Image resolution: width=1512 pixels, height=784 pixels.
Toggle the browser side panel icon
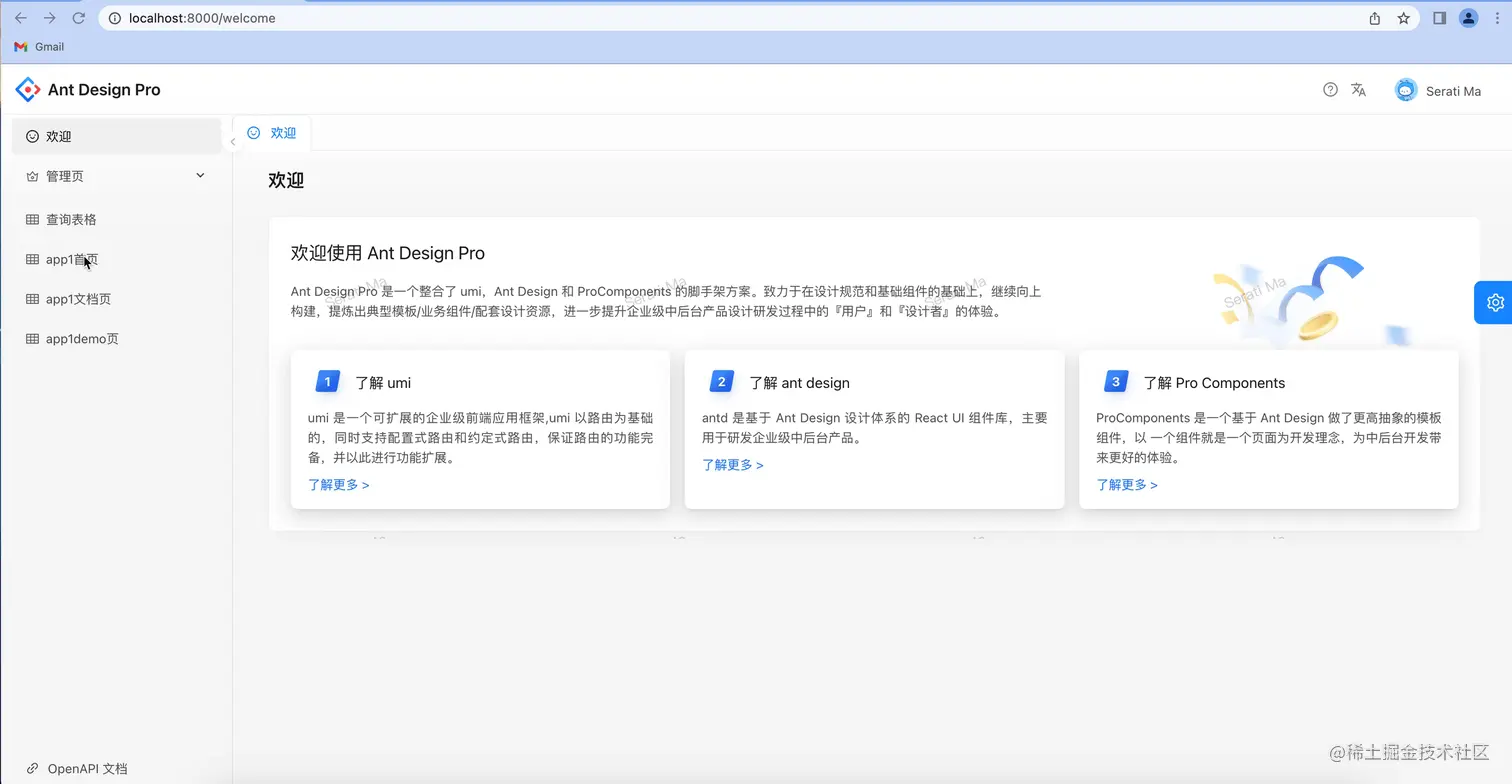point(1440,18)
